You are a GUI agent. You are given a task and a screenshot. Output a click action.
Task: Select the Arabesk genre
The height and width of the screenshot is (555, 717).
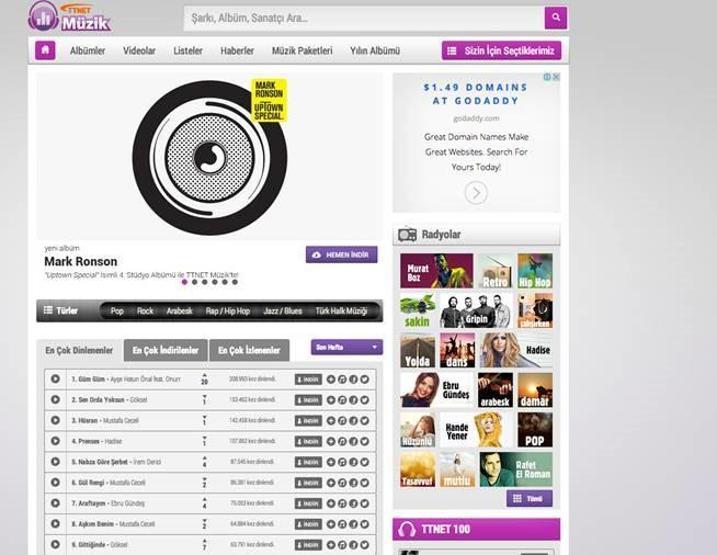pyautogui.click(x=179, y=311)
